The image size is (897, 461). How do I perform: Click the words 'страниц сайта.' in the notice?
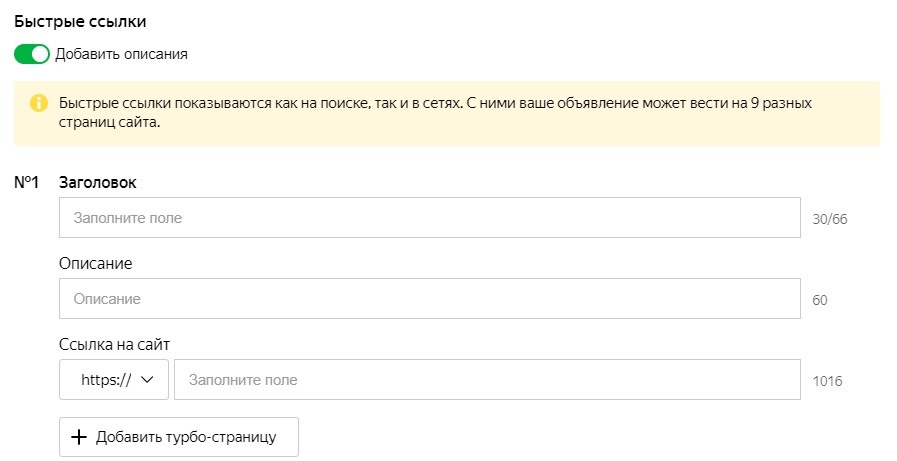109,123
